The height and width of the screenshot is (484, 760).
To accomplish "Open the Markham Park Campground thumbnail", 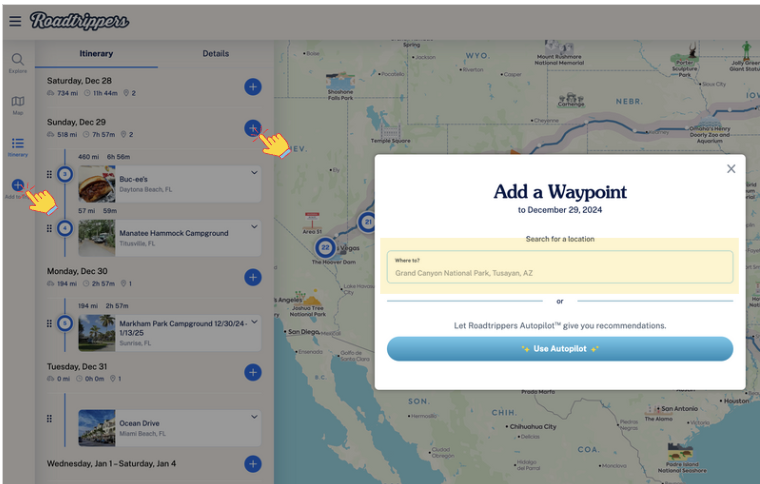I will (97, 333).
